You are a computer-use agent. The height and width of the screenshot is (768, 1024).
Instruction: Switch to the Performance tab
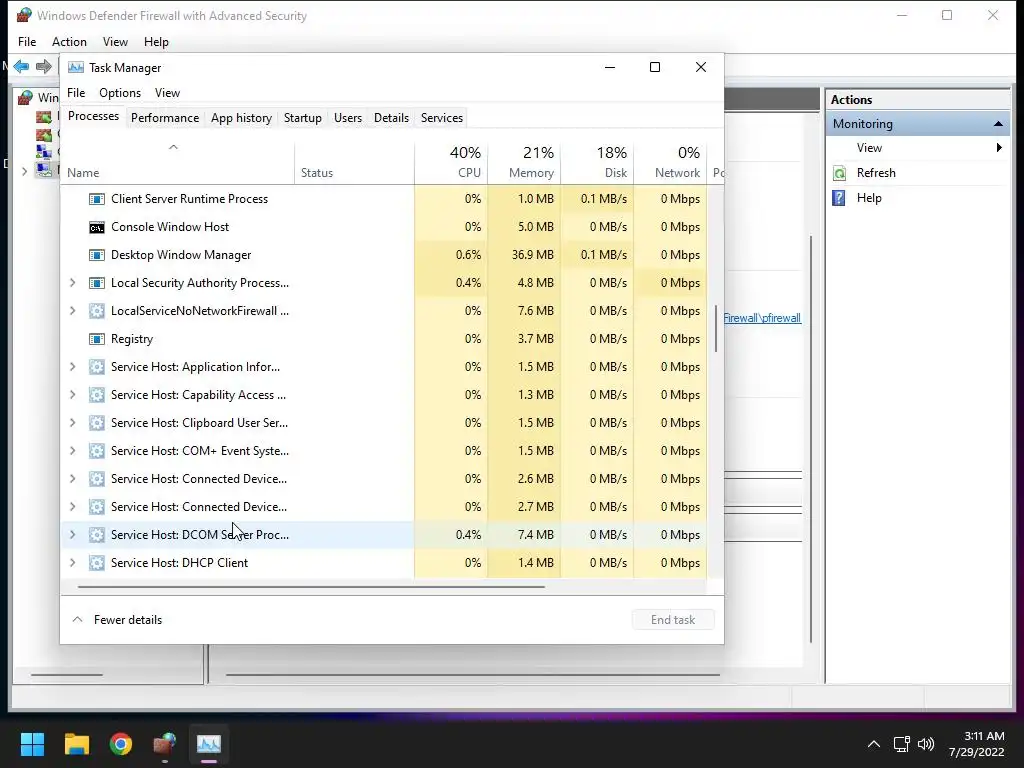pos(165,118)
